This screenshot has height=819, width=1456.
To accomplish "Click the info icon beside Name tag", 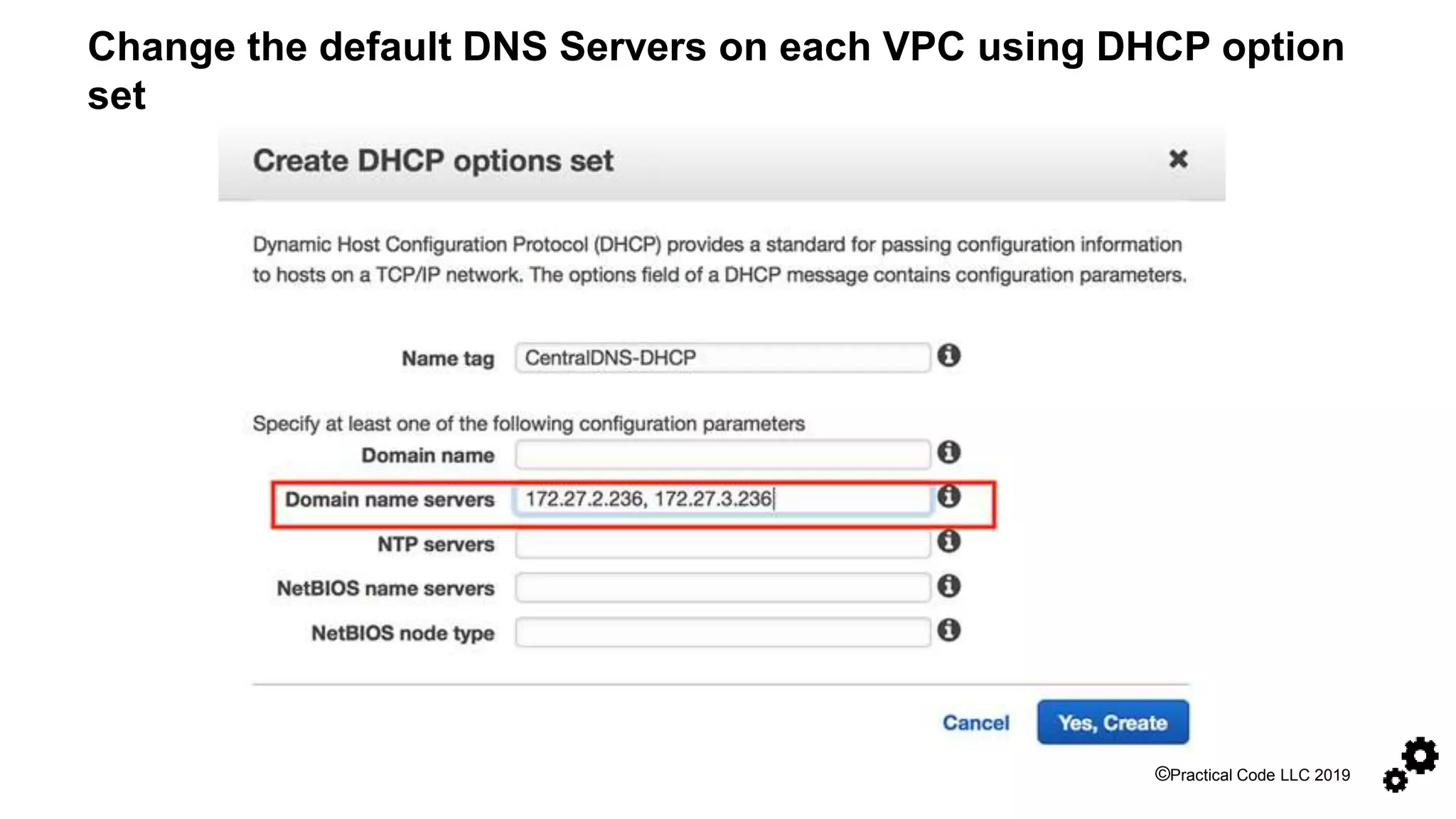I will pos(948,355).
